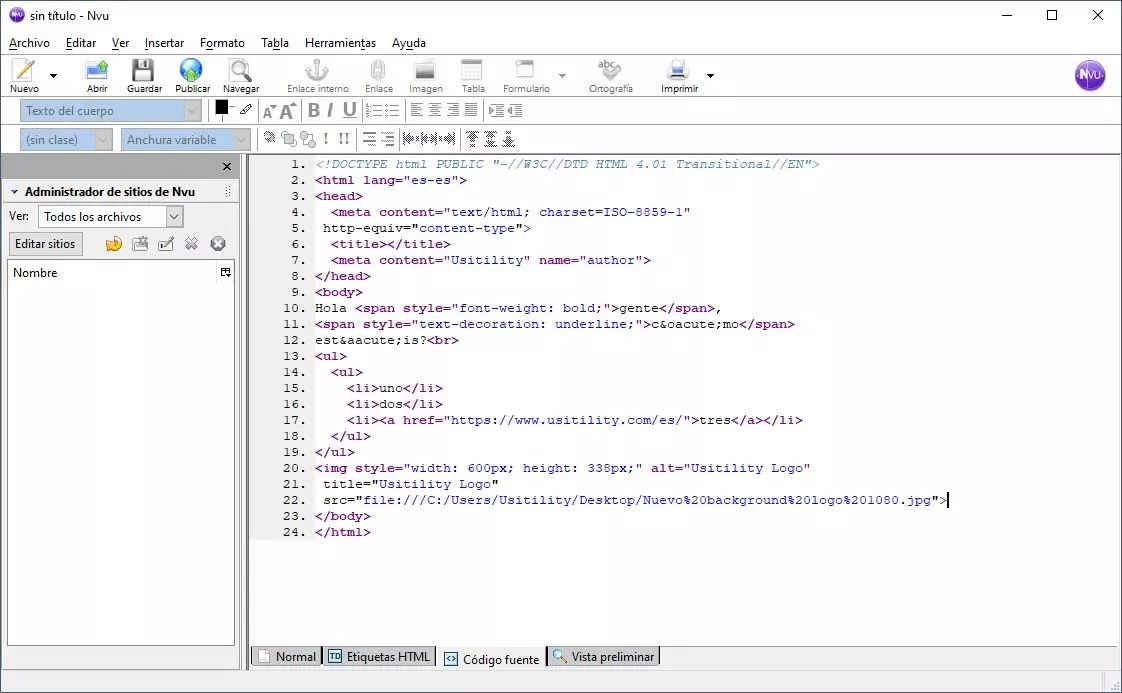Viewport: 1122px width, 693px height.
Task: Switch to the Vista preliminar tab
Action: coord(604,657)
